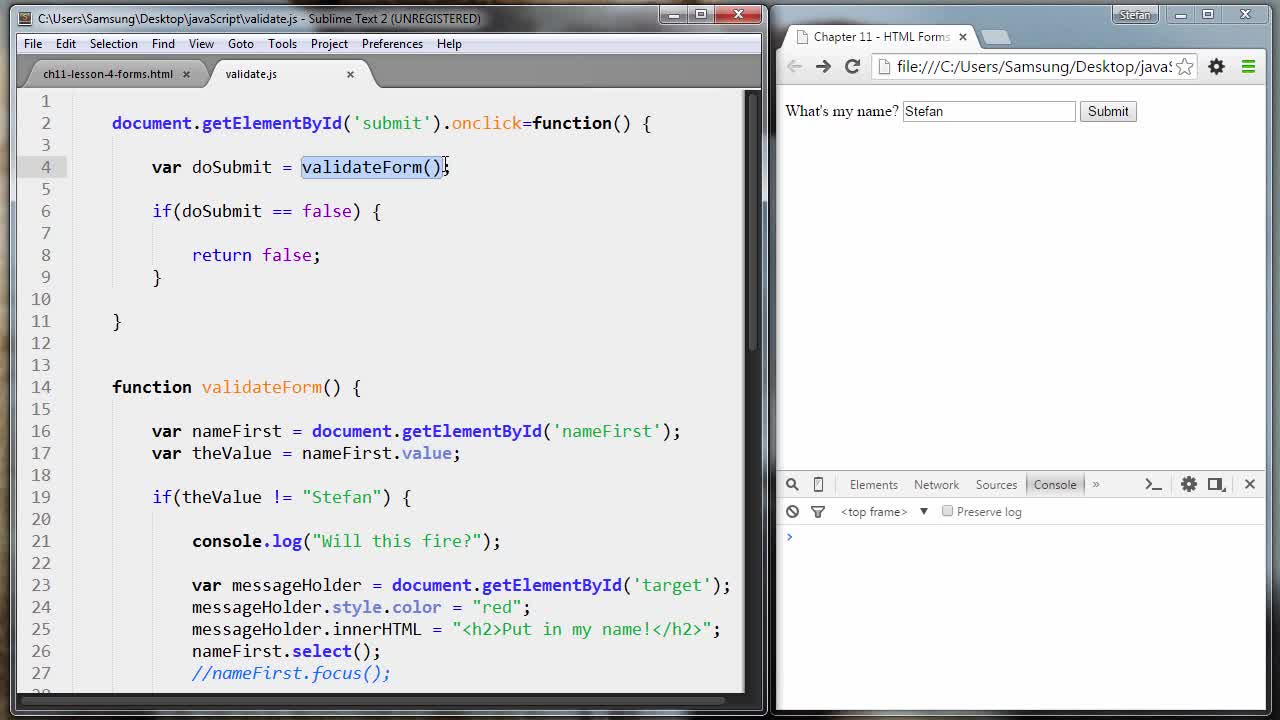Clear the console log icon
Image resolution: width=1280 pixels, height=720 pixels.
coord(792,511)
